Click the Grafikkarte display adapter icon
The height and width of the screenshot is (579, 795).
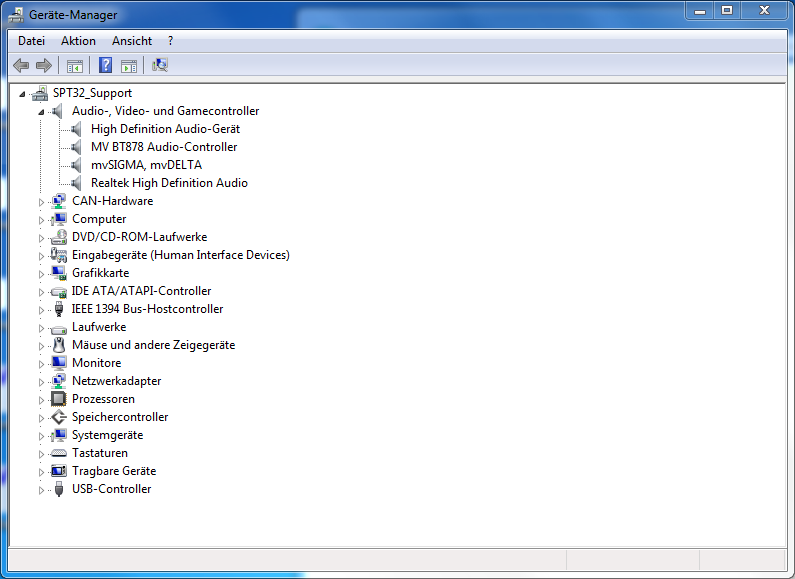(x=59, y=273)
